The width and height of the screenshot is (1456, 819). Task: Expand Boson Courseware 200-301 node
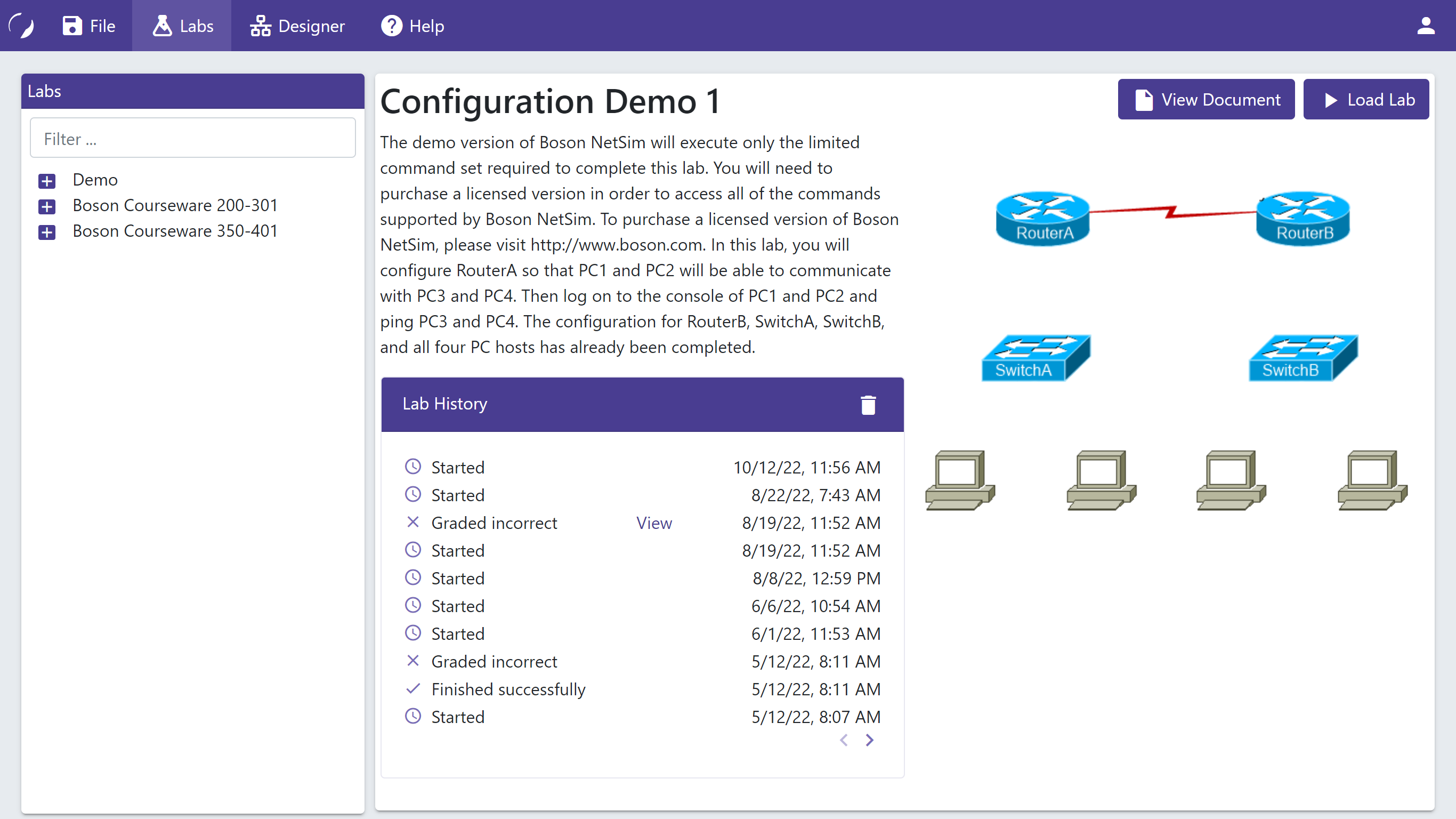coord(47,206)
